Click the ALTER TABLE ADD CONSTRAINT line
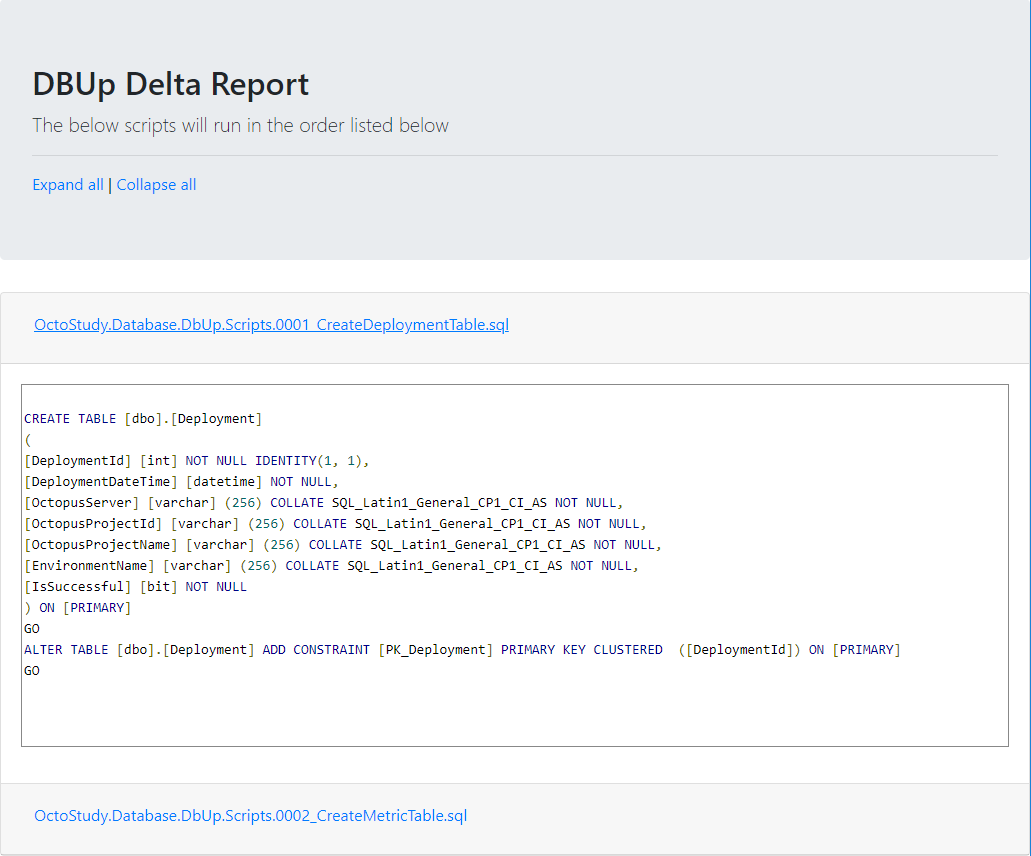The image size is (1031, 856). (462, 650)
